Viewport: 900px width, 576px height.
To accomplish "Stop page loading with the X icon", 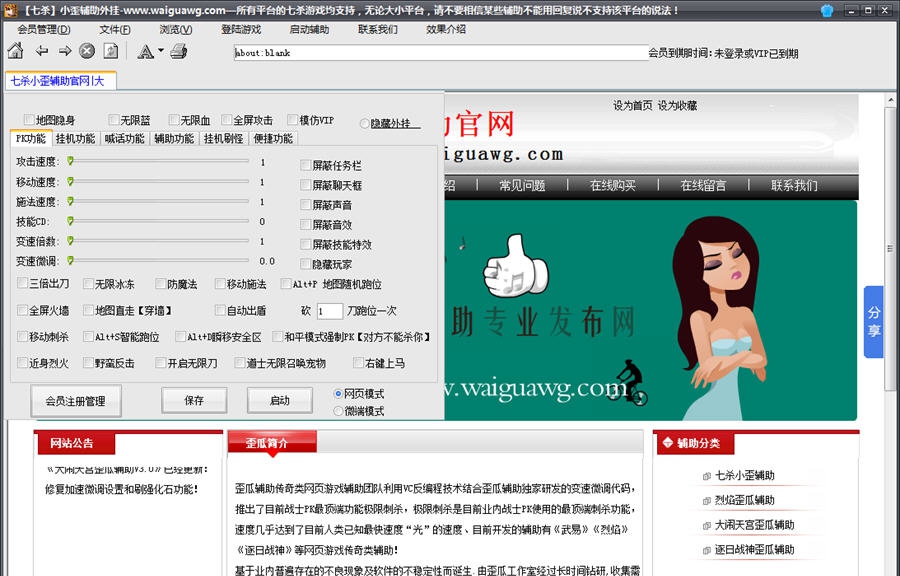I will [x=87, y=51].
